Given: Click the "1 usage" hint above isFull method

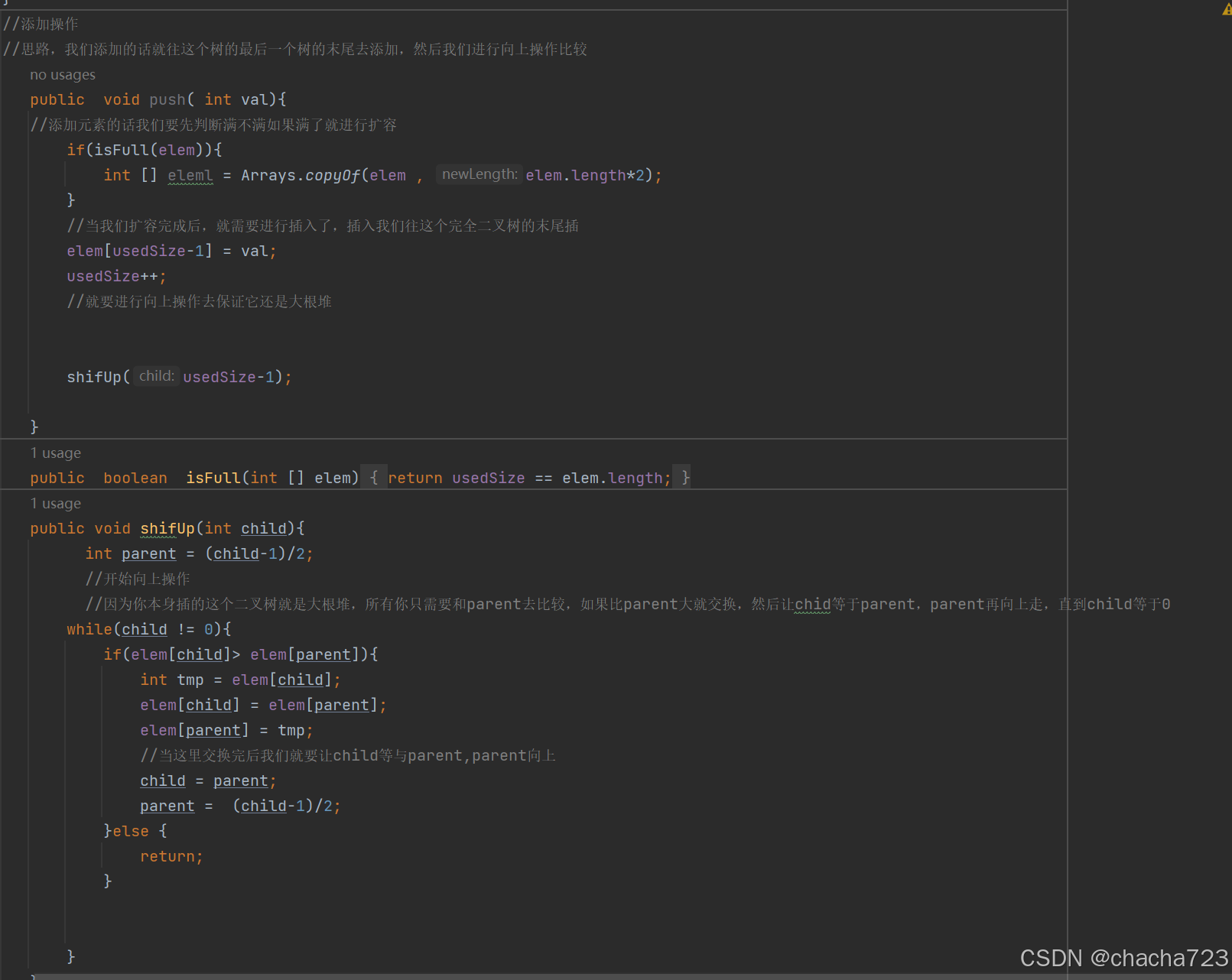Looking at the screenshot, I should coord(56,453).
